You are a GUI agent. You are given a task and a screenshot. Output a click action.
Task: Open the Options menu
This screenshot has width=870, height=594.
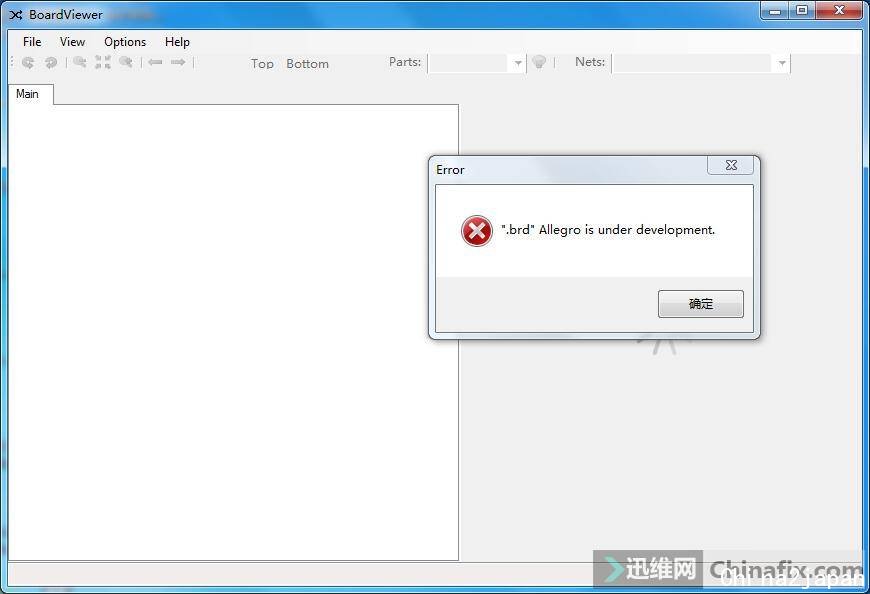pyautogui.click(x=125, y=42)
